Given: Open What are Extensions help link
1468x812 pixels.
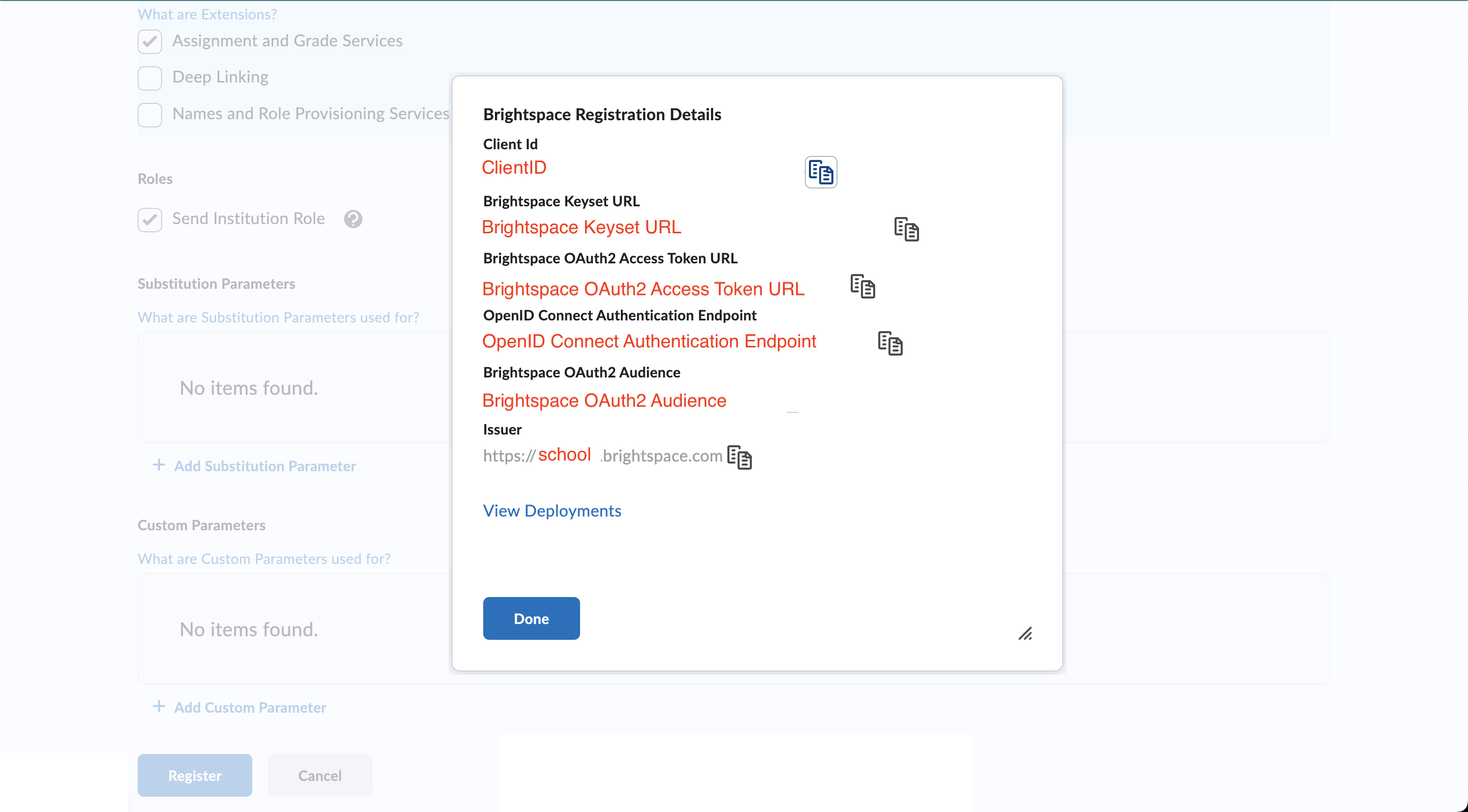Looking at the screenshot, I should click(207, 14).
